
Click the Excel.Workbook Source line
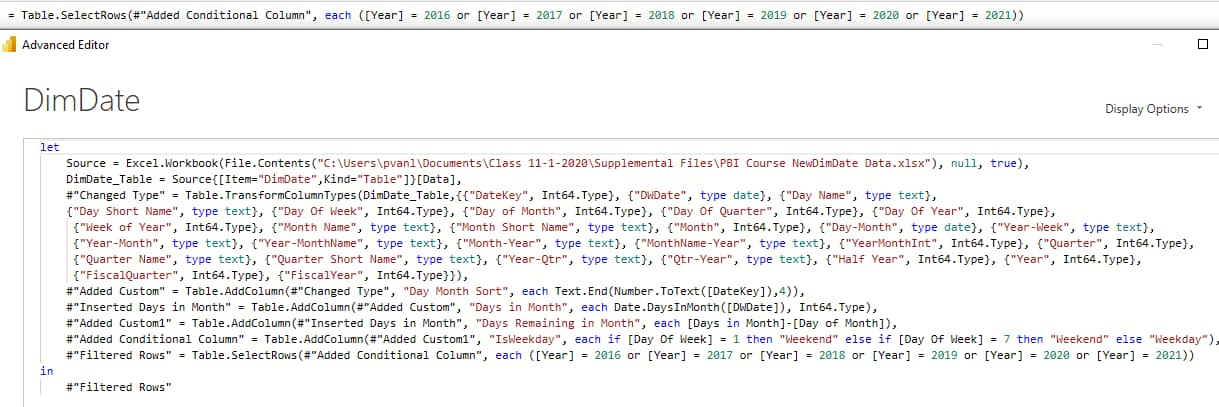pyautogui.click(x=180, y=163)
